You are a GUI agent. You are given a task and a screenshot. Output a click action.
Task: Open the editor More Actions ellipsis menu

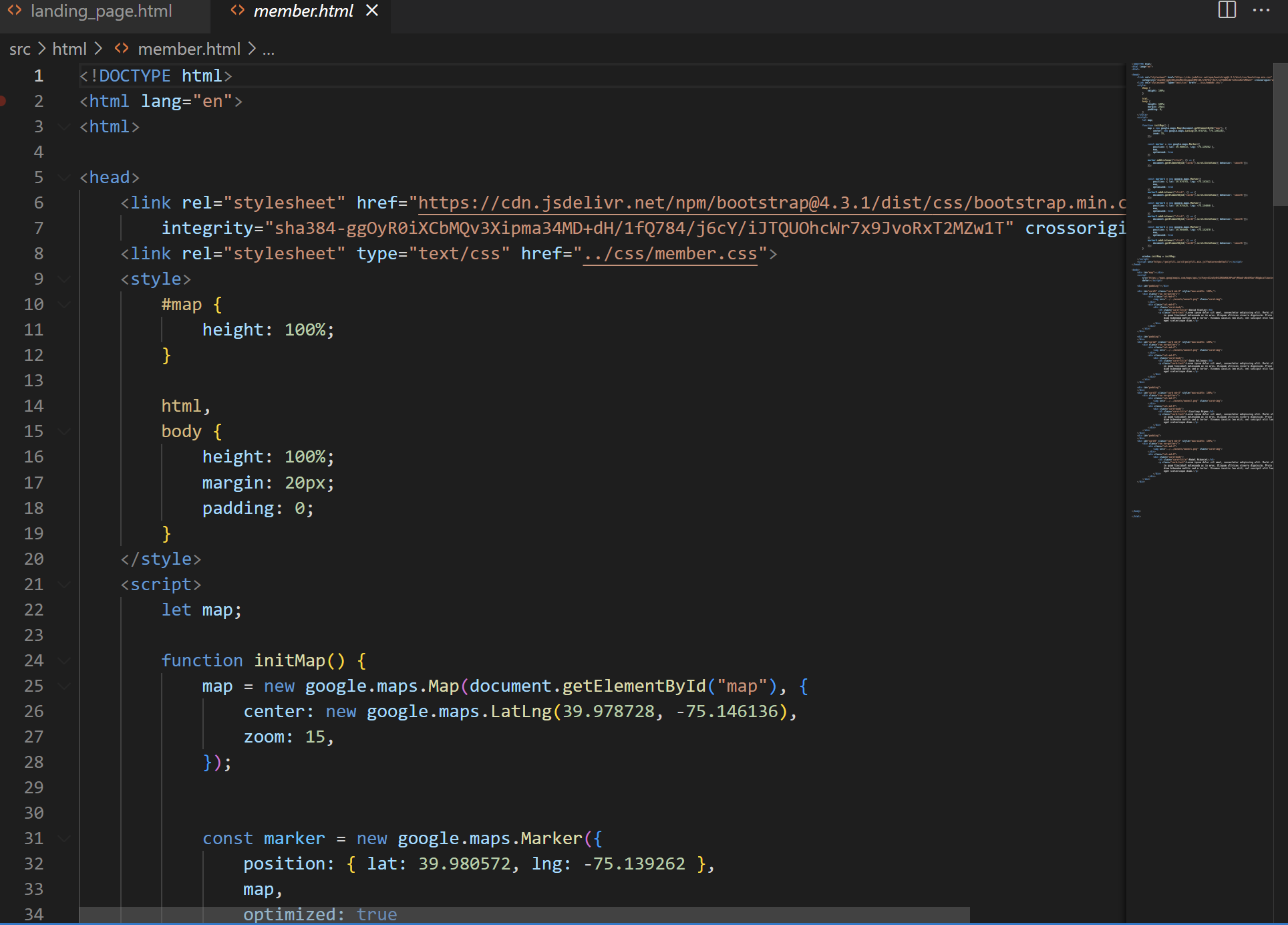1261,10
